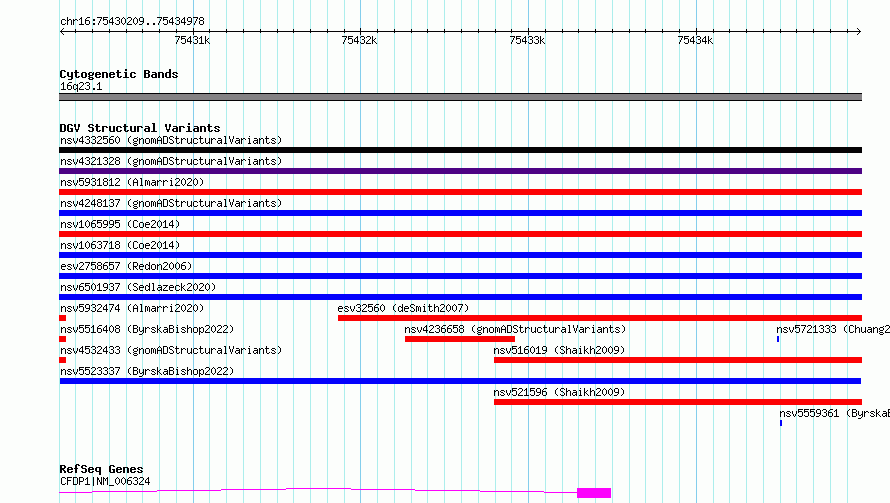
Task: Select the black nsv4332560 variant bar
Action: [x=460, y=150]
